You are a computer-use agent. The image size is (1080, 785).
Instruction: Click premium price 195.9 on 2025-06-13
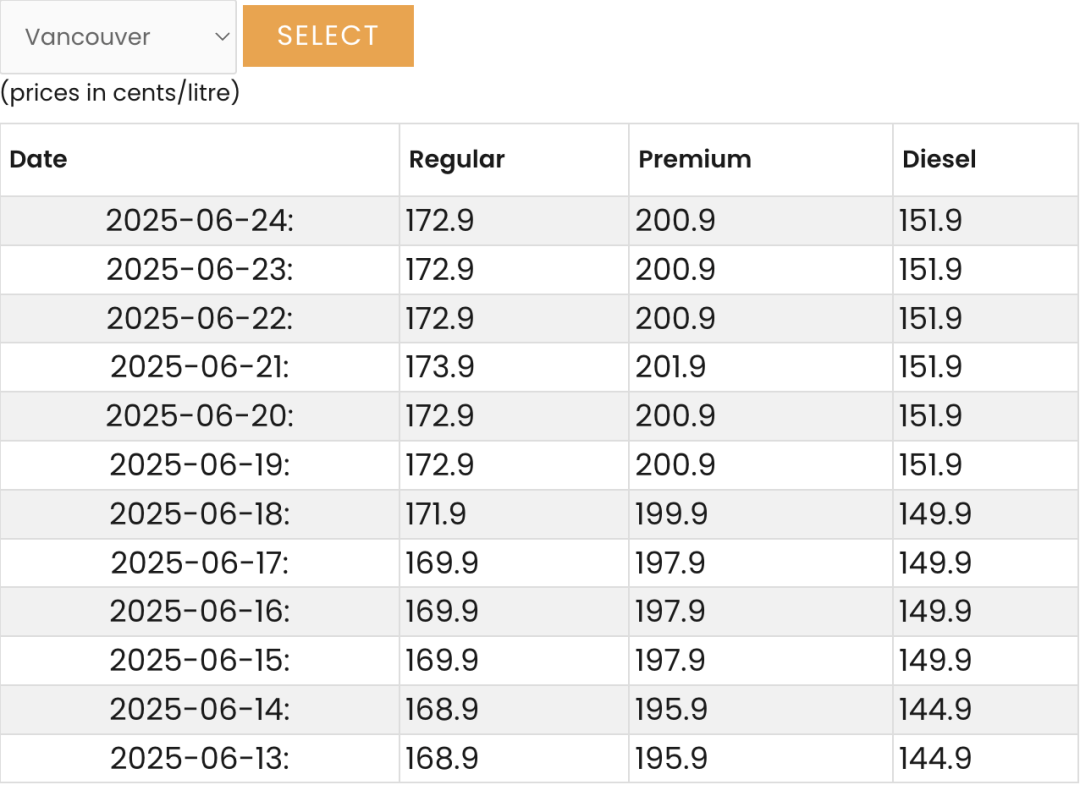tap(671, 759)
